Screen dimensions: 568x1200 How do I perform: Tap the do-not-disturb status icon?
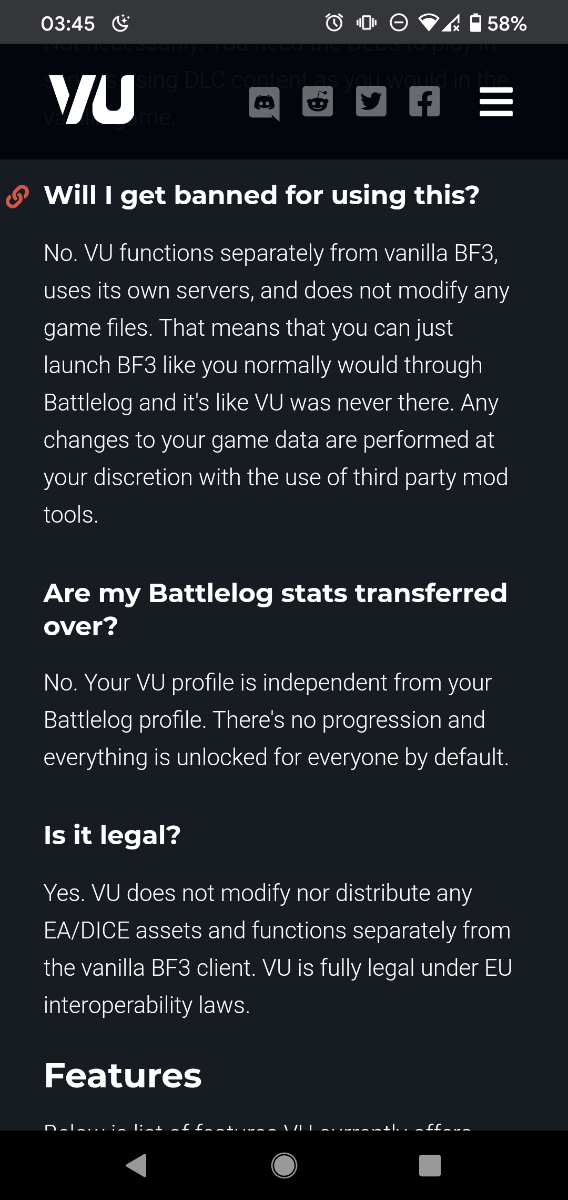coord(398,22)
